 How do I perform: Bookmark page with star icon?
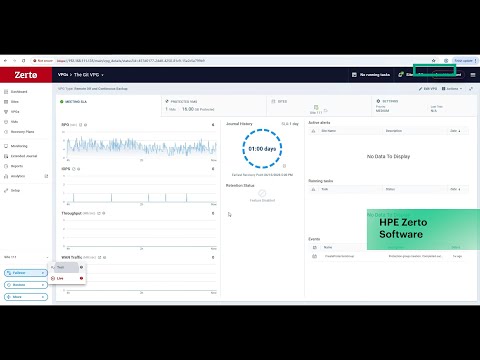point(434,61)
